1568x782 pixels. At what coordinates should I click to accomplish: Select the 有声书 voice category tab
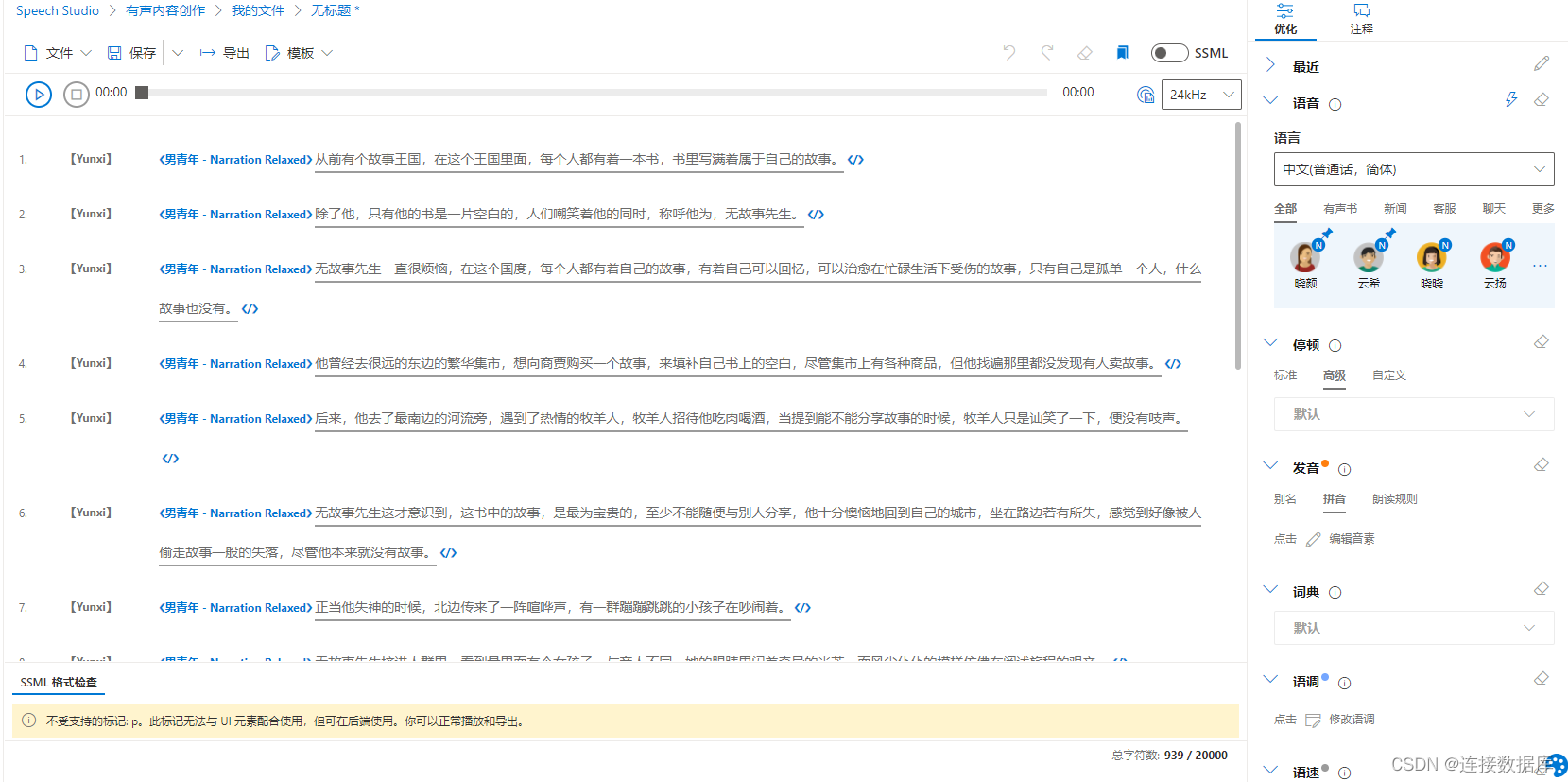click(x=1339, y=209)
